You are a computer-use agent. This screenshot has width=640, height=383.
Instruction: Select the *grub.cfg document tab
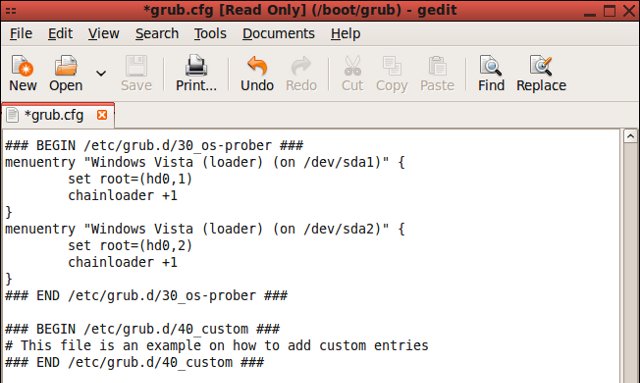[58, 116]
